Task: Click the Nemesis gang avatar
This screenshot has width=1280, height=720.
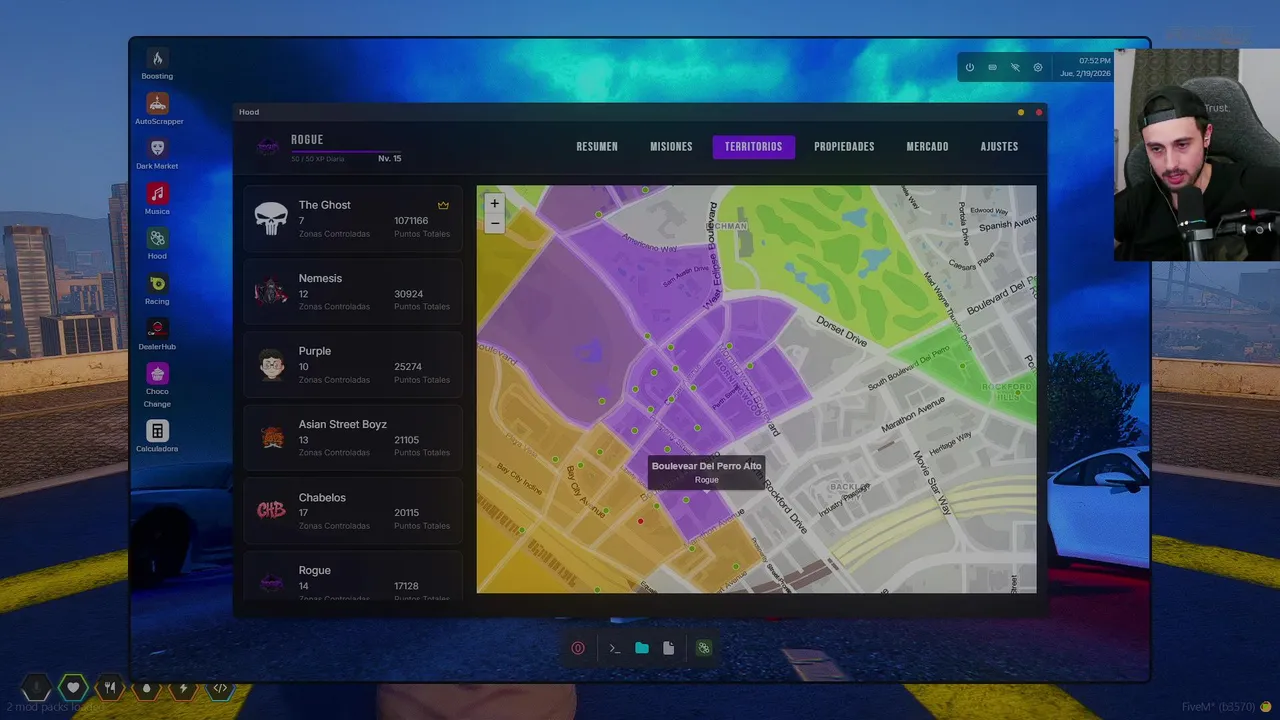Action: (271, 291)
